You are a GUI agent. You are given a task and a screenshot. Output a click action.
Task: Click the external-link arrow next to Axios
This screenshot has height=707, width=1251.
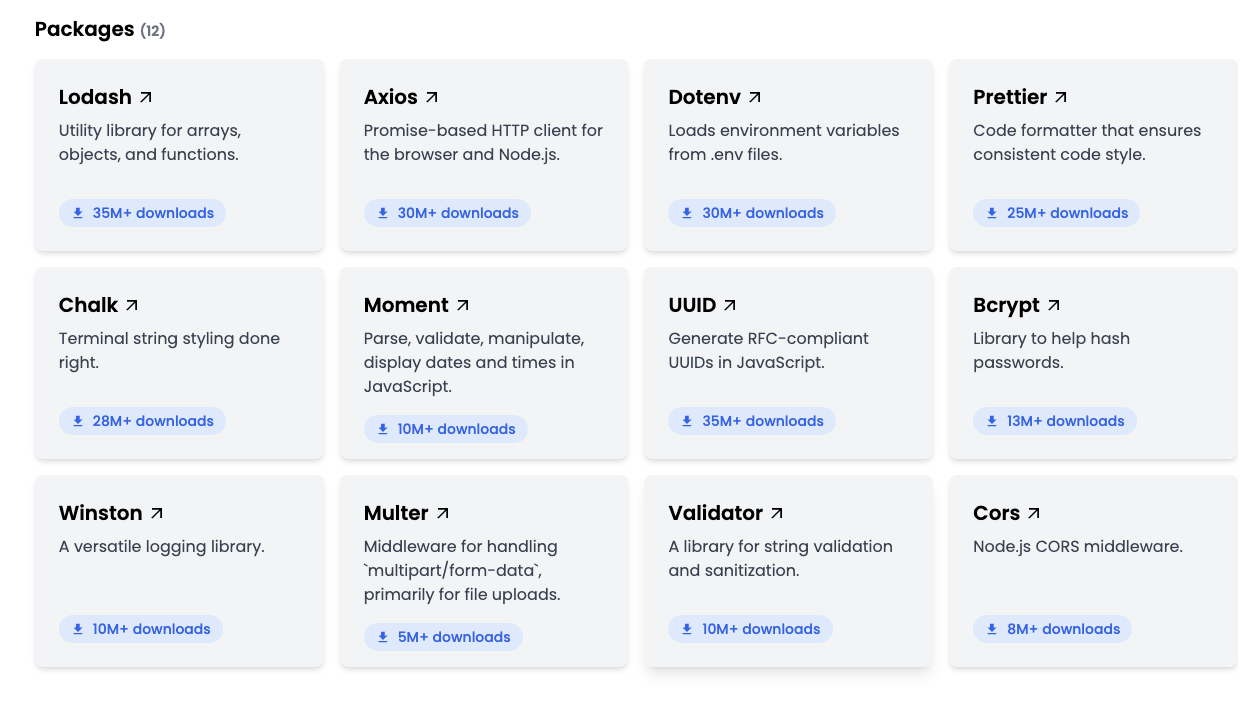[432, 97]
